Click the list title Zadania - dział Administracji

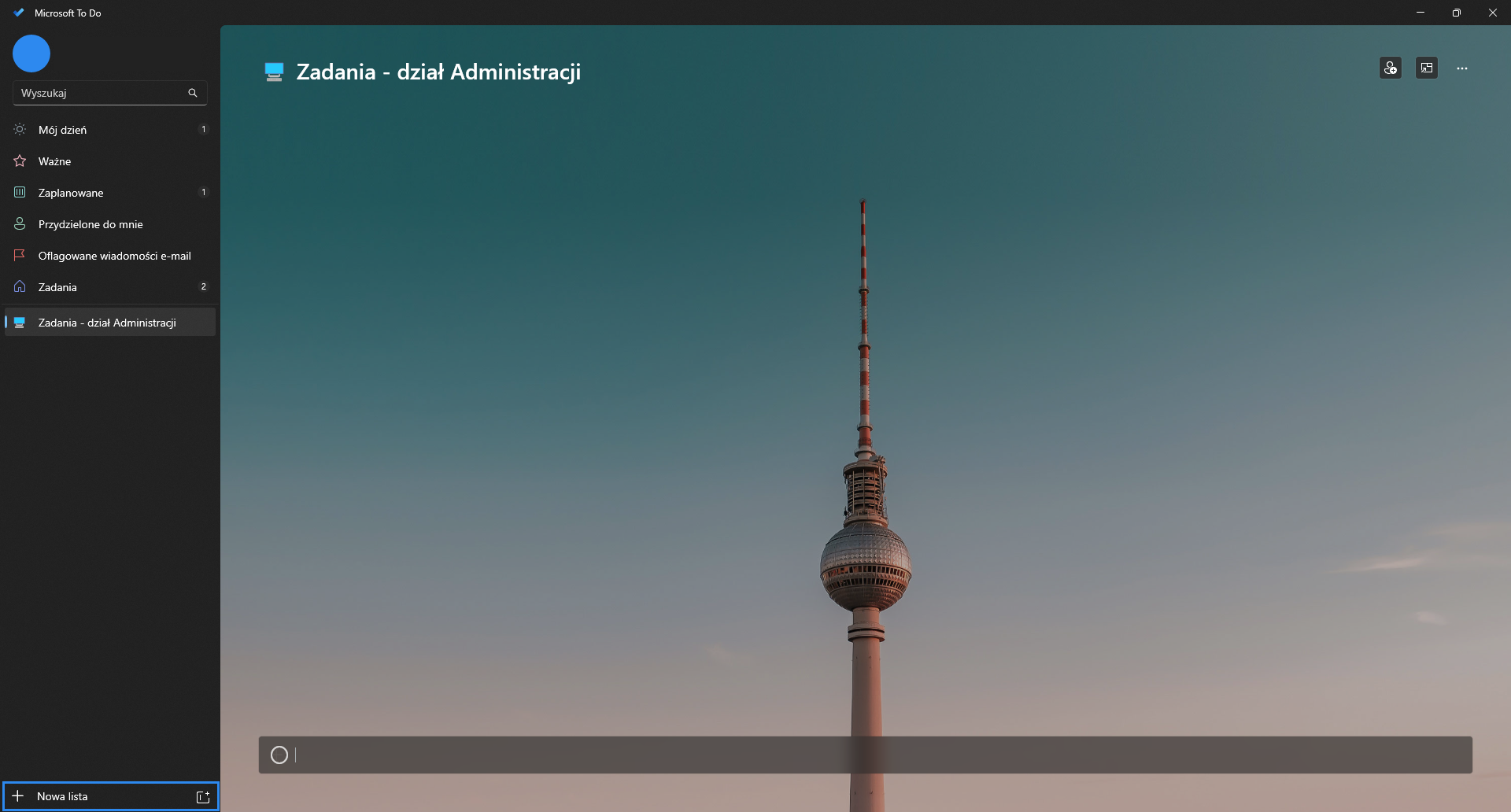[438, 72]
